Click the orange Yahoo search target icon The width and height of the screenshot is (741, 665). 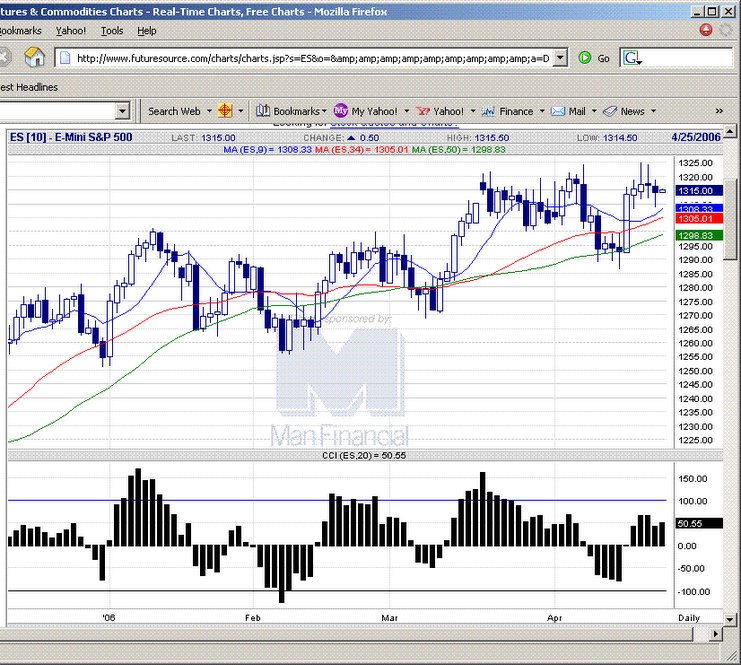(225, 111)
